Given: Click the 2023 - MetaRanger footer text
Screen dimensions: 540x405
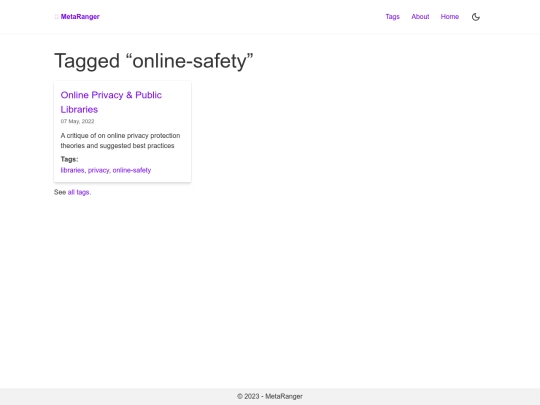Looking at the screenshot, I should (270, 396).
